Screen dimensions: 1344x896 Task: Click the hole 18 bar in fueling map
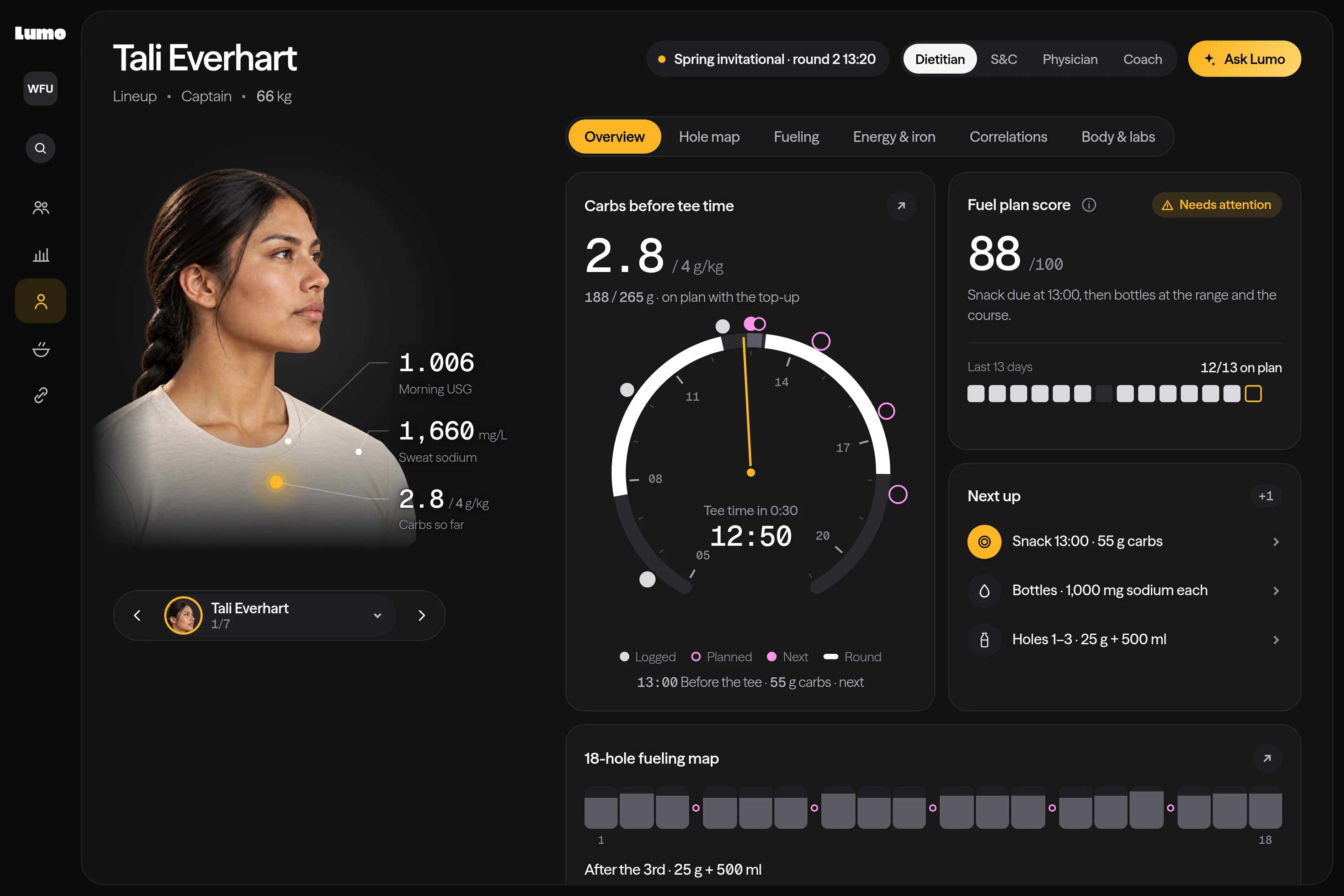[1265, 807]
